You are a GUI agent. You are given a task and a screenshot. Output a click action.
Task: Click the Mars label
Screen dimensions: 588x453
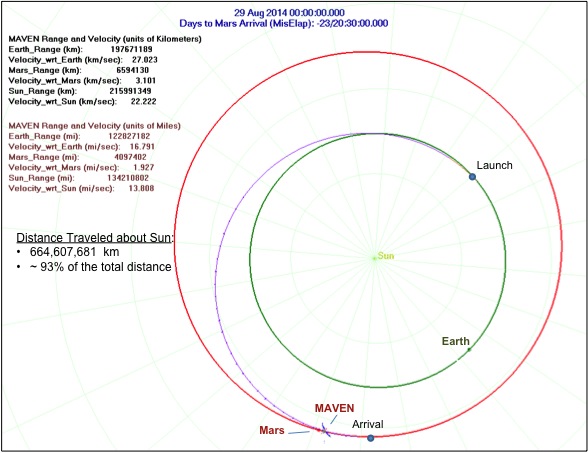click(x=272, y=430)
